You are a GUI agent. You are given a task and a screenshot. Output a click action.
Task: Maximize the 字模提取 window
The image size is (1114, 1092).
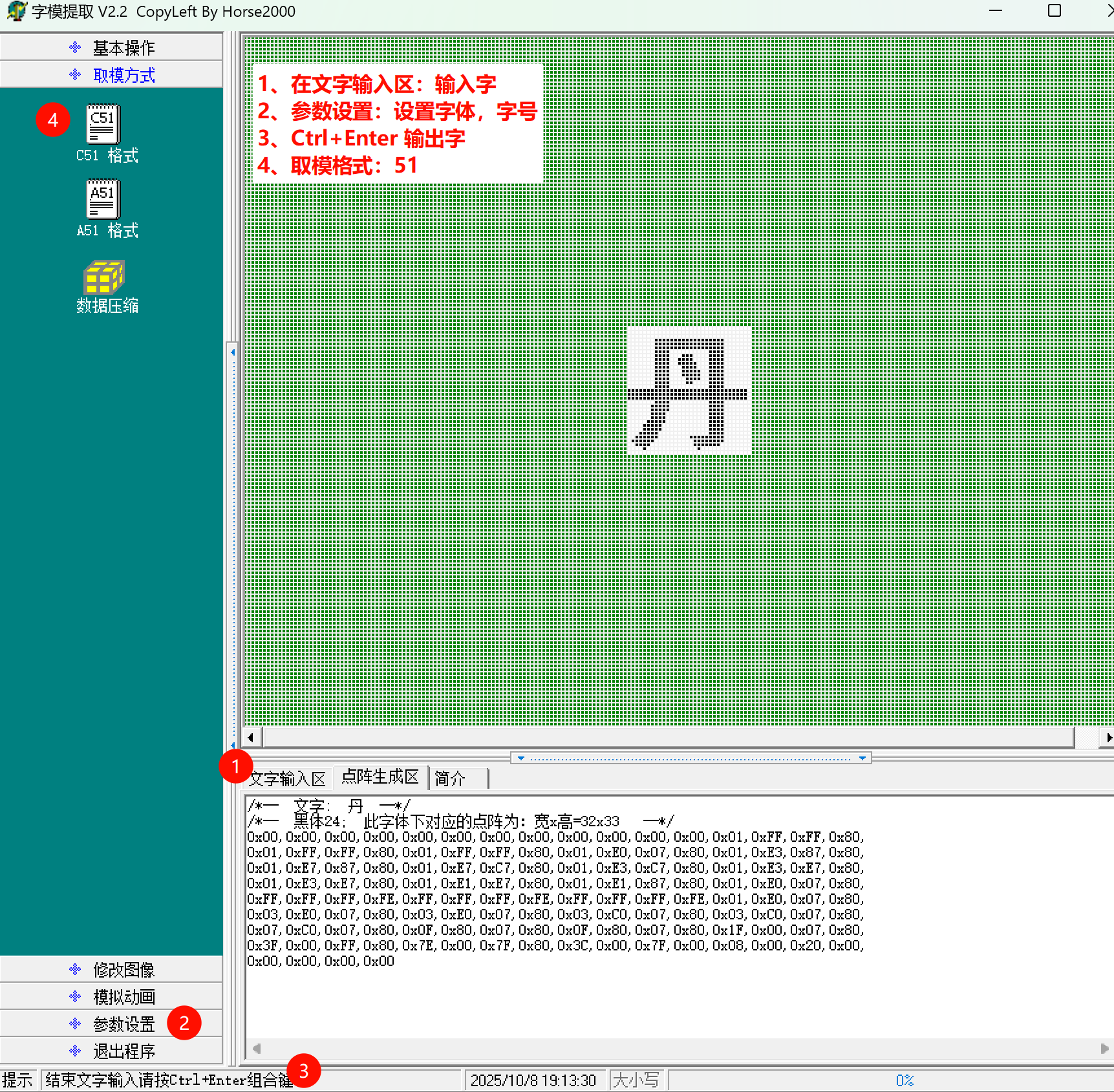[1055, 11]
